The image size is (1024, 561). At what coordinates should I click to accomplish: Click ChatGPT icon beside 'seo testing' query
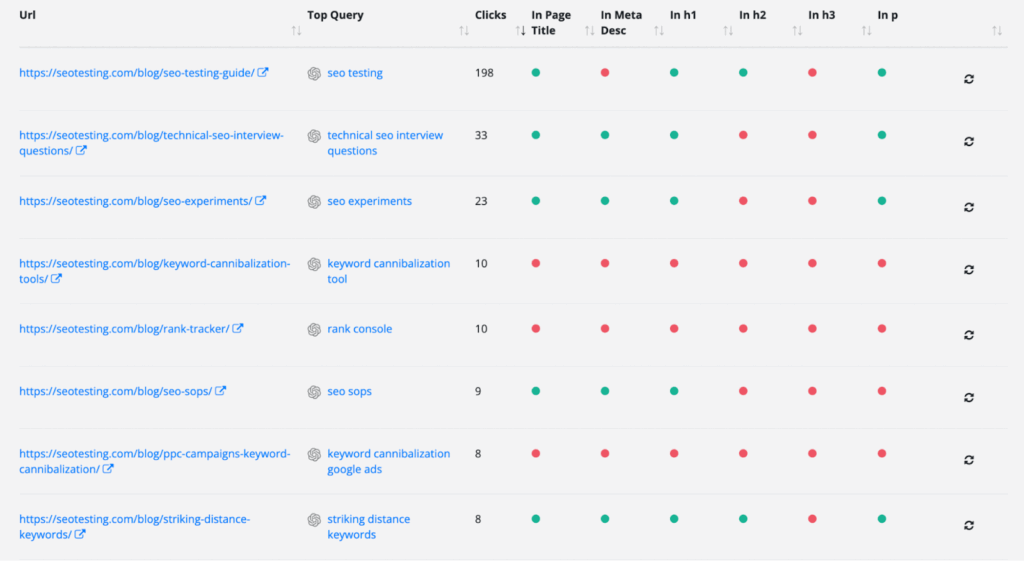[314, 73]
